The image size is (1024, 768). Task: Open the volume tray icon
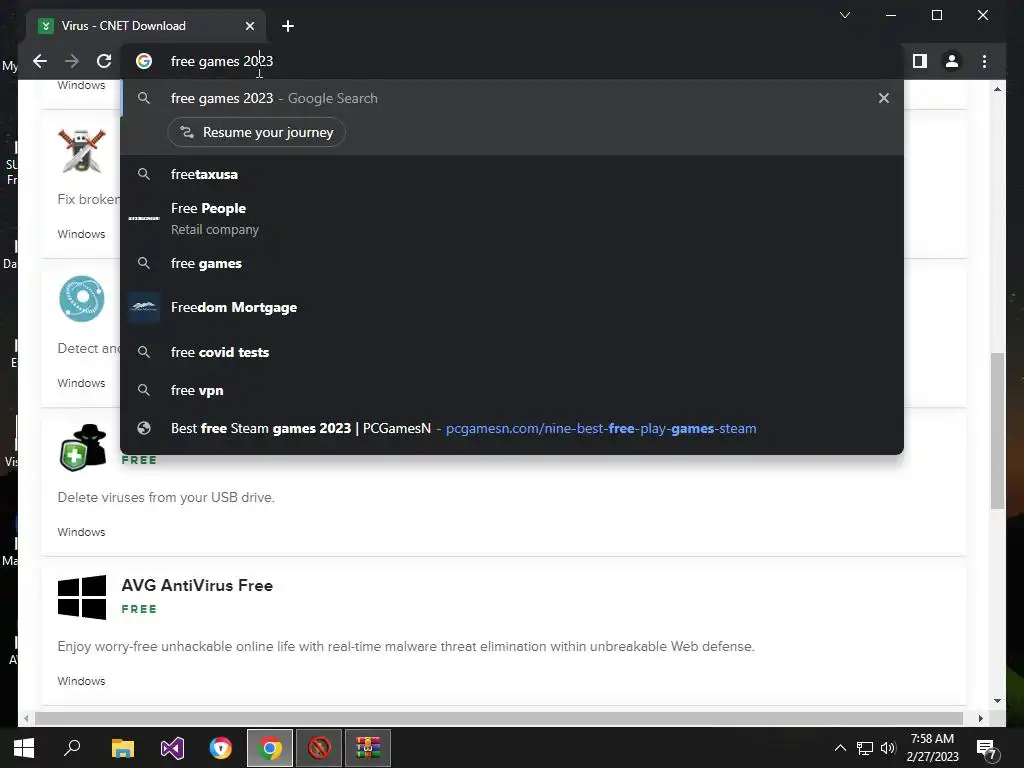(888, 748)
